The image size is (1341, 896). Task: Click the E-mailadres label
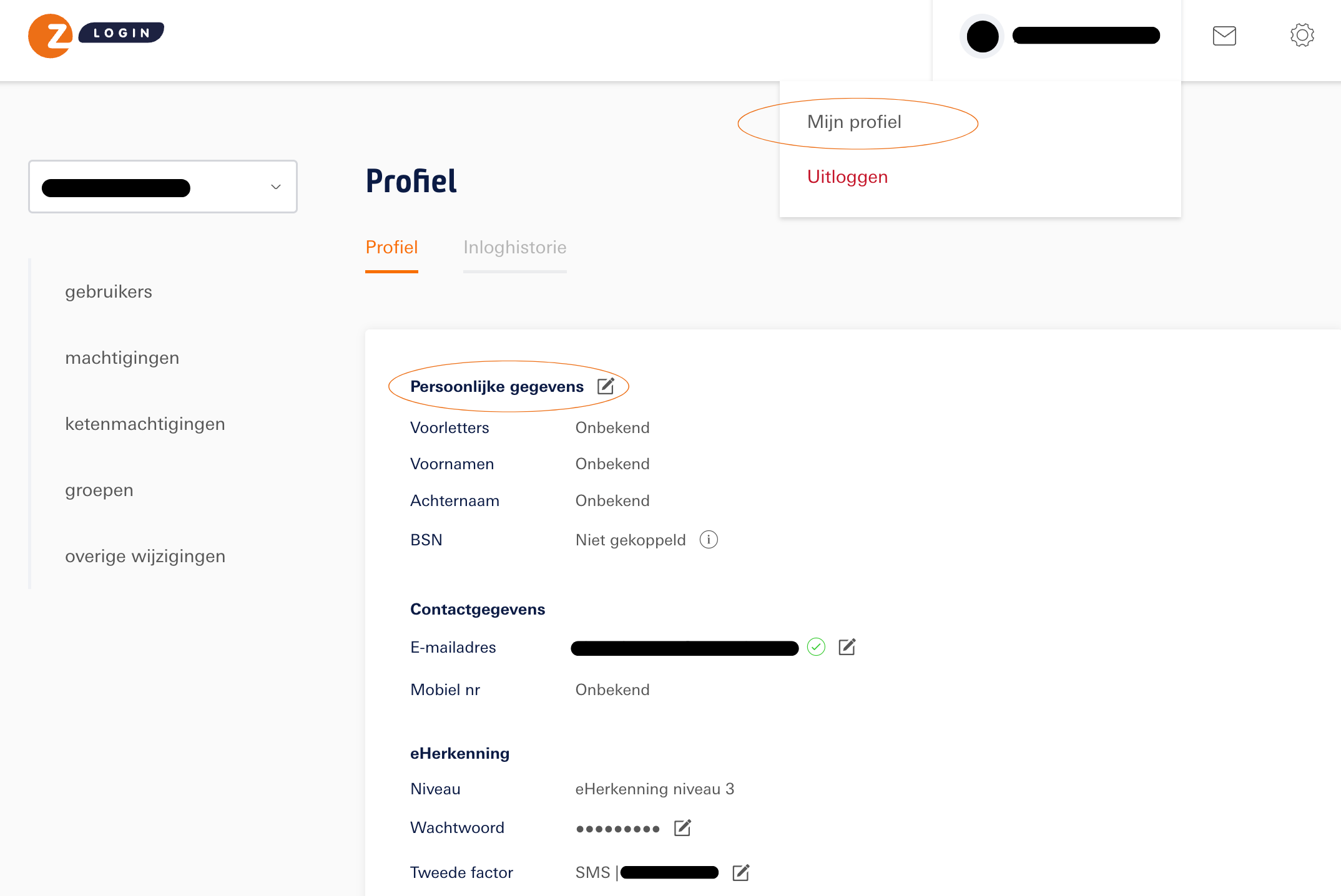click(453, 647)
